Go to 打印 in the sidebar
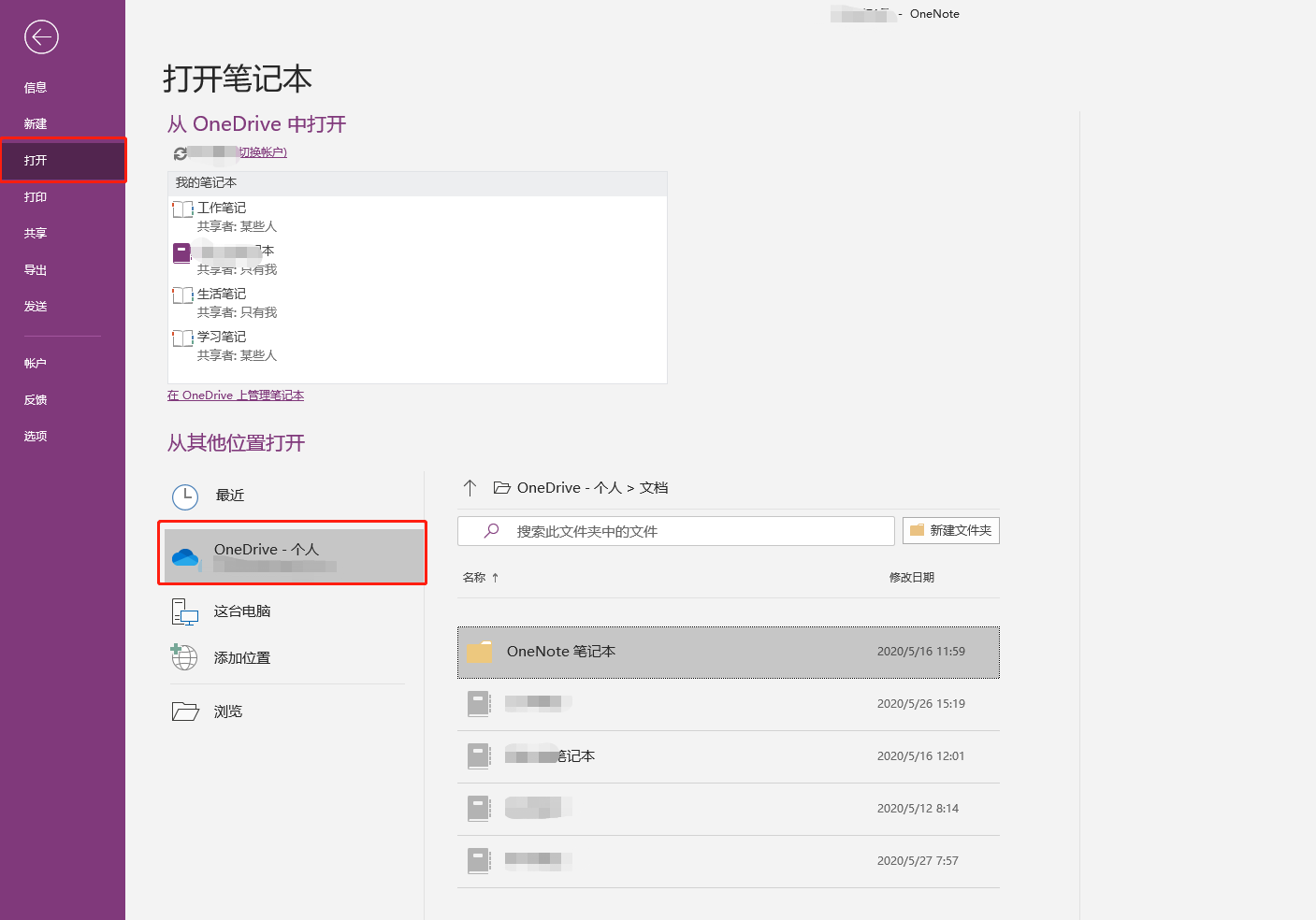1316x920 pixels. pyautogui.click(x=36, y=197)
